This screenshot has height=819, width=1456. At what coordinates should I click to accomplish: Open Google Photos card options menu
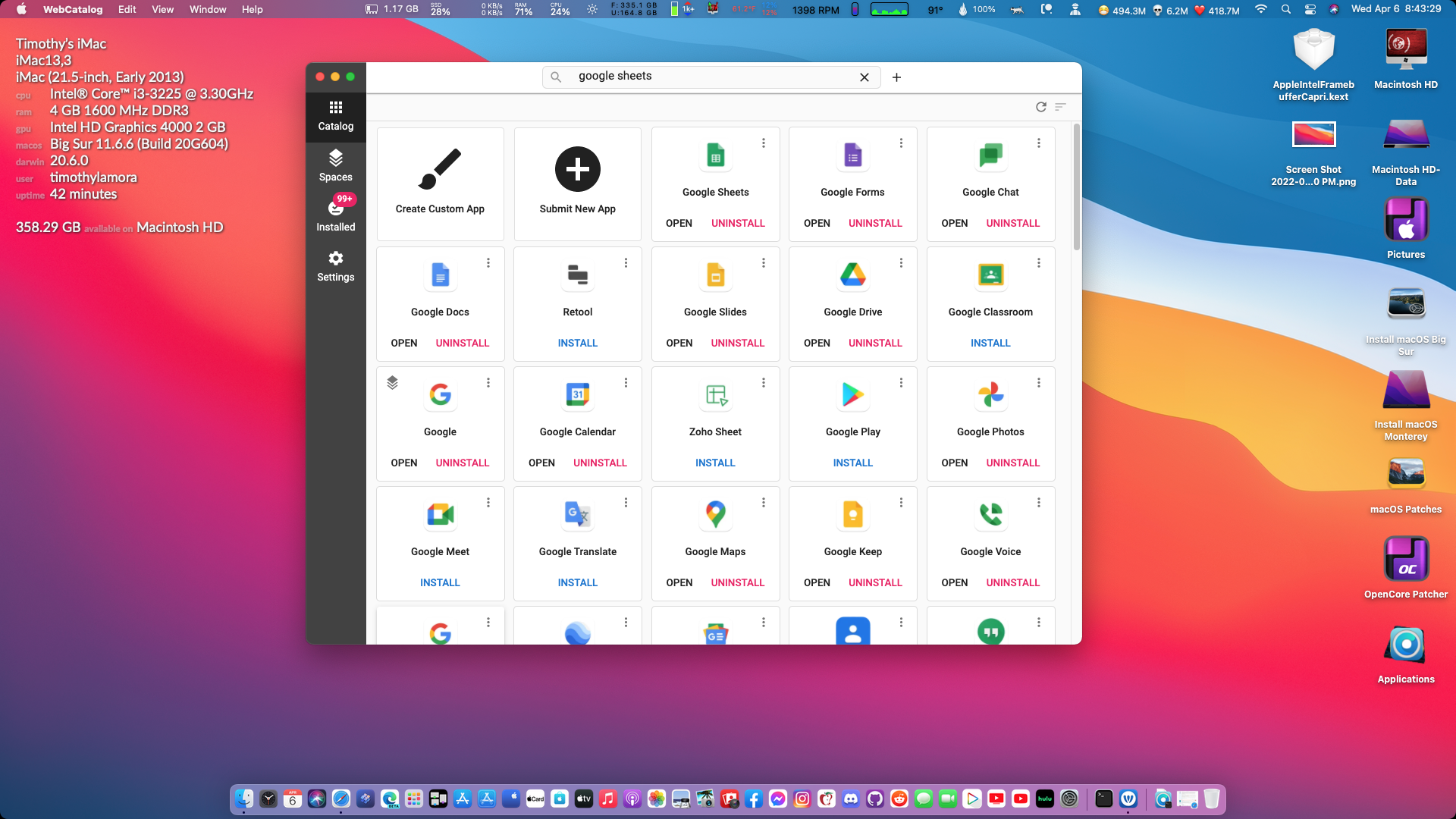(1039, 382)
